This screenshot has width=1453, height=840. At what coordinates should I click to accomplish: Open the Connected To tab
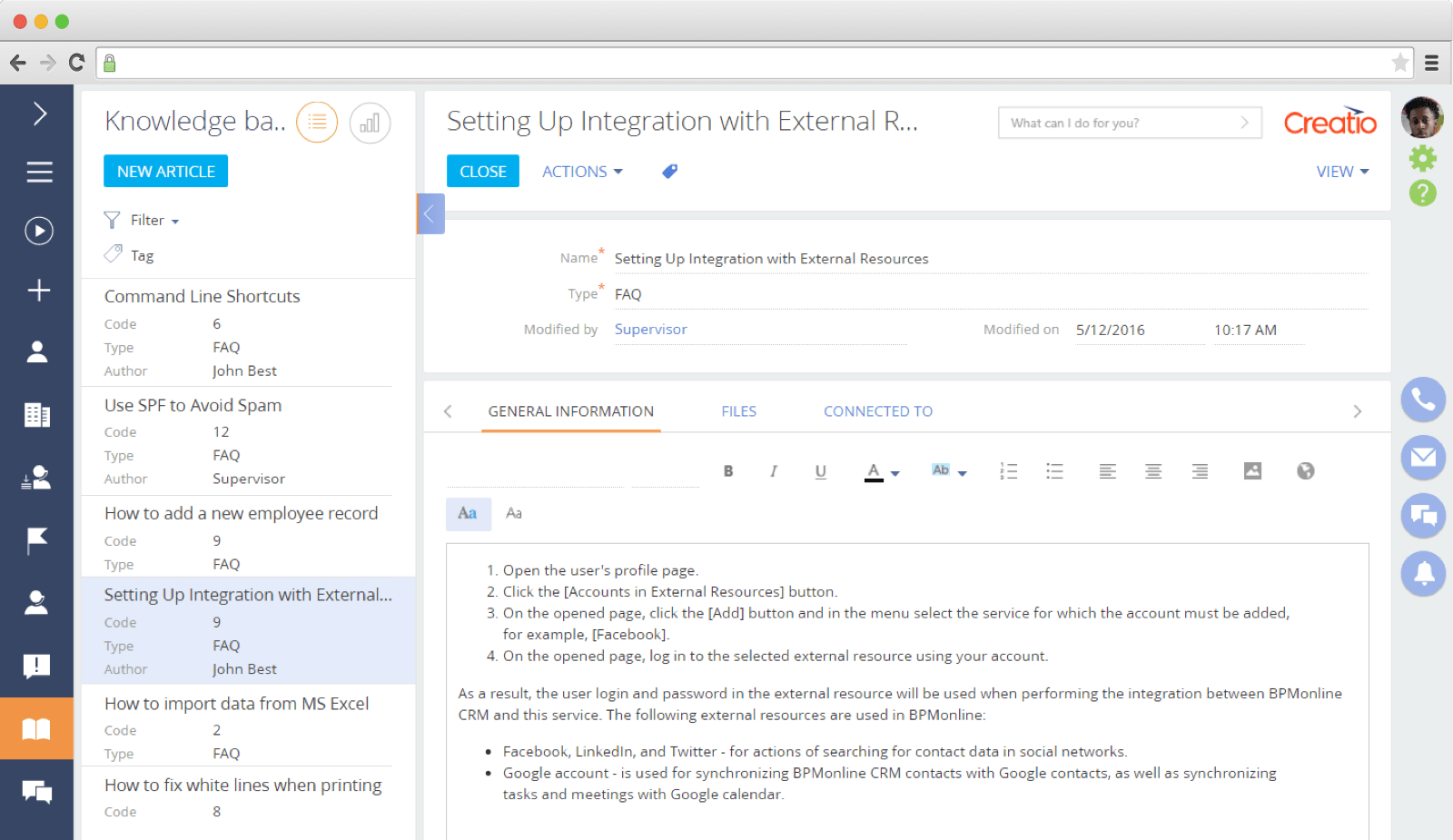(x=878, y=411)
